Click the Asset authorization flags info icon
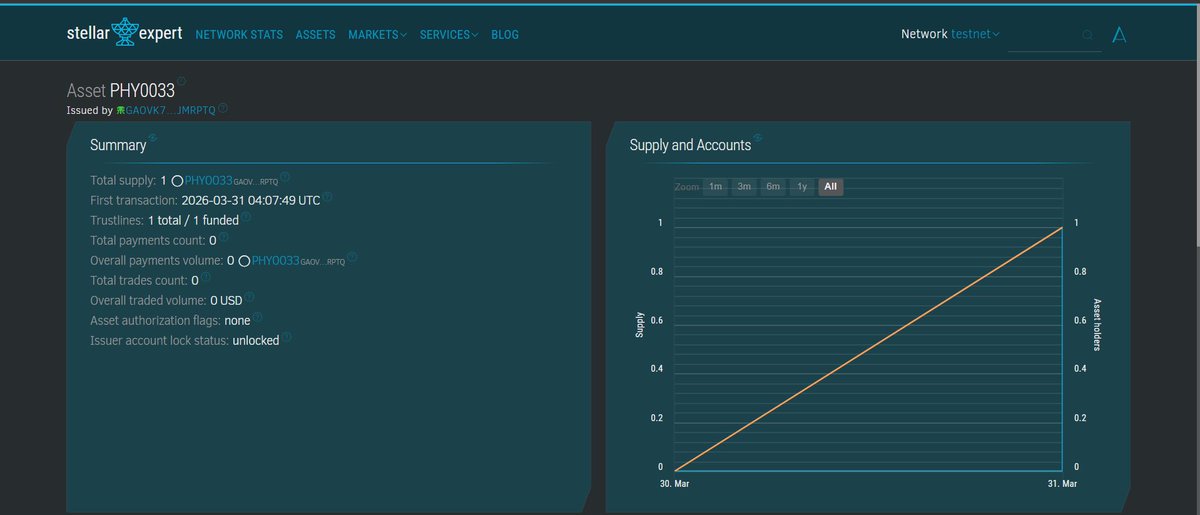 pos(258,317)
